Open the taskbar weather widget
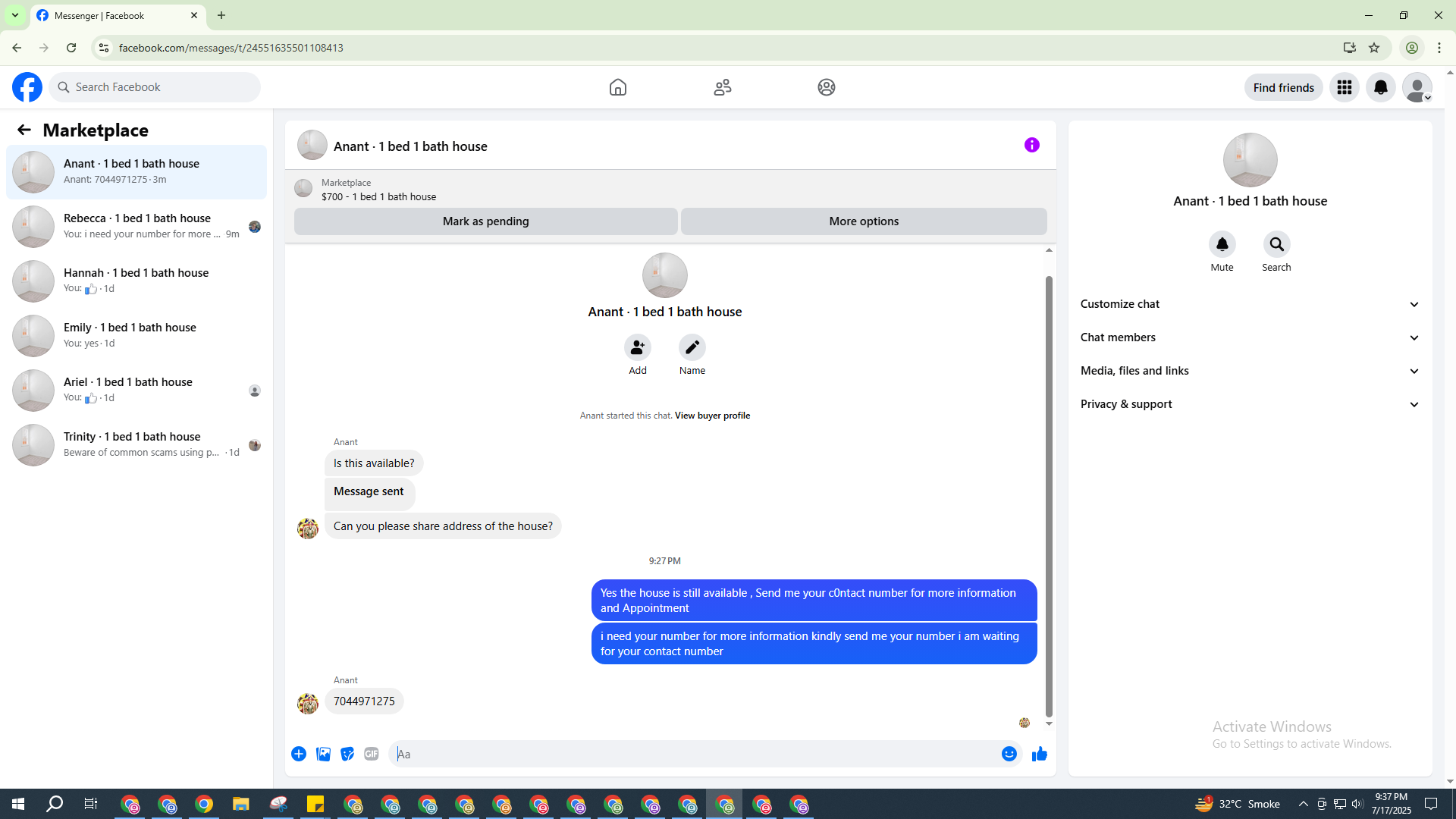The image size is (1456, 819). [x=1238, y=804]
